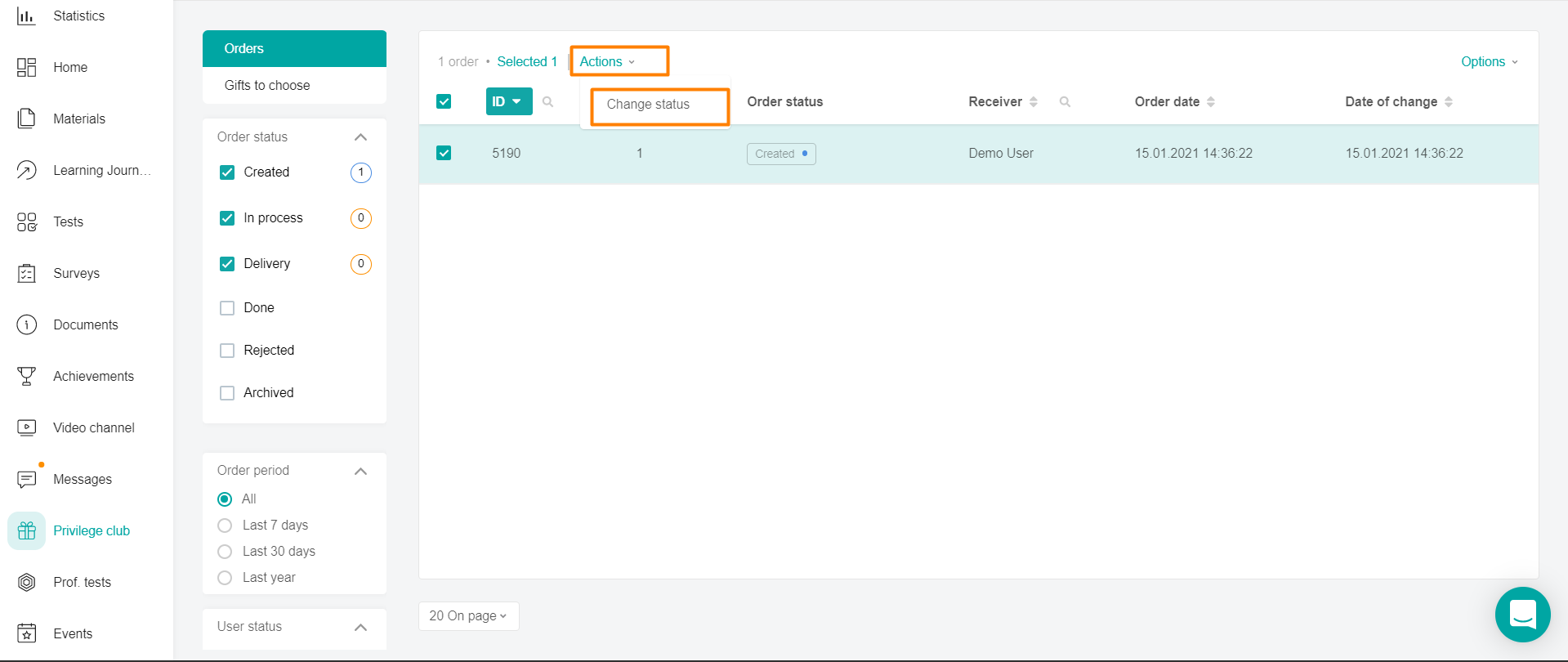1568x662 pixels.
Task: Open the Documents info icon
Action: pyautogui.click(x=26, y=324)
